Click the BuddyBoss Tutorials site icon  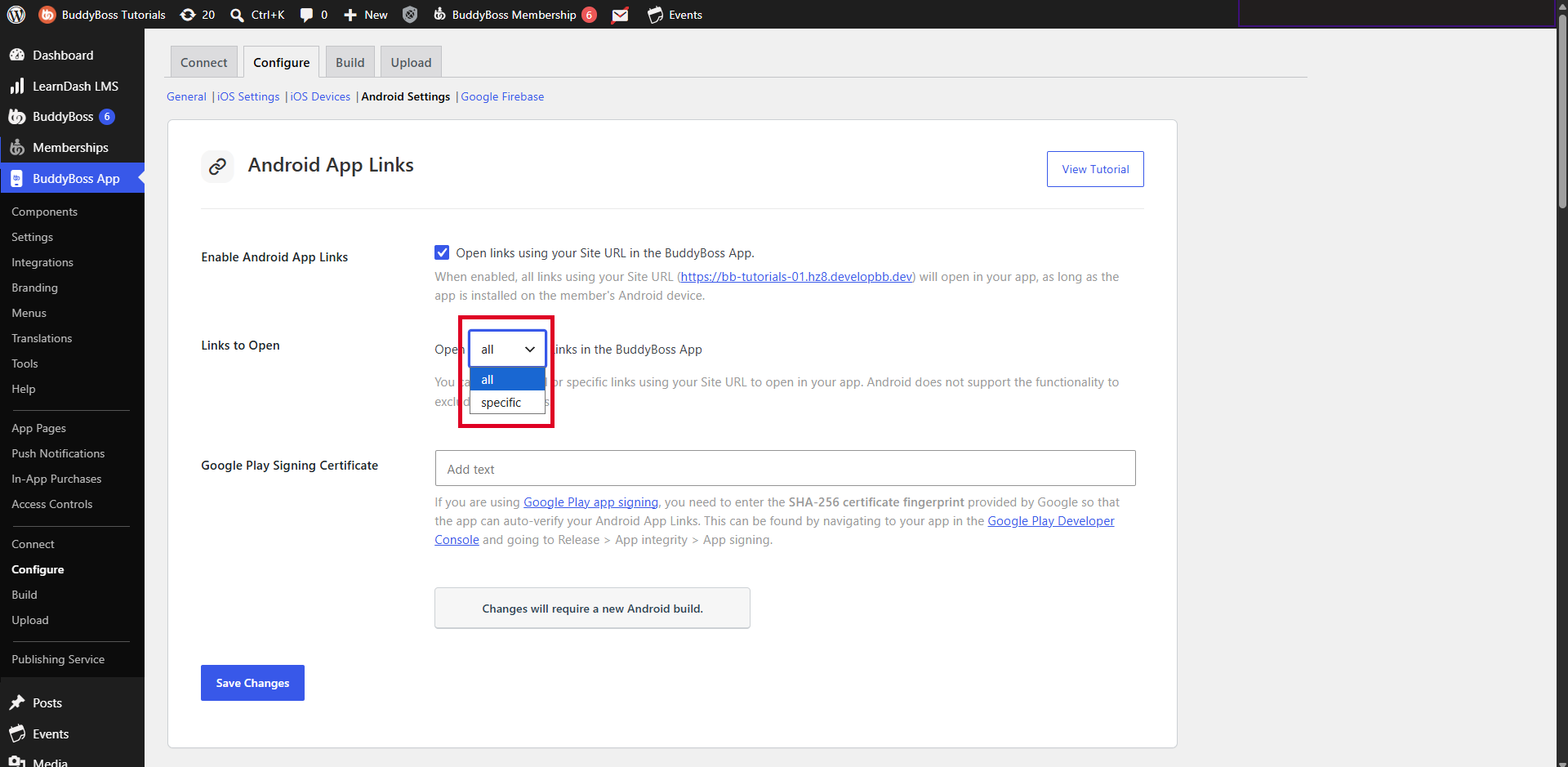click(x=47, y=15)
